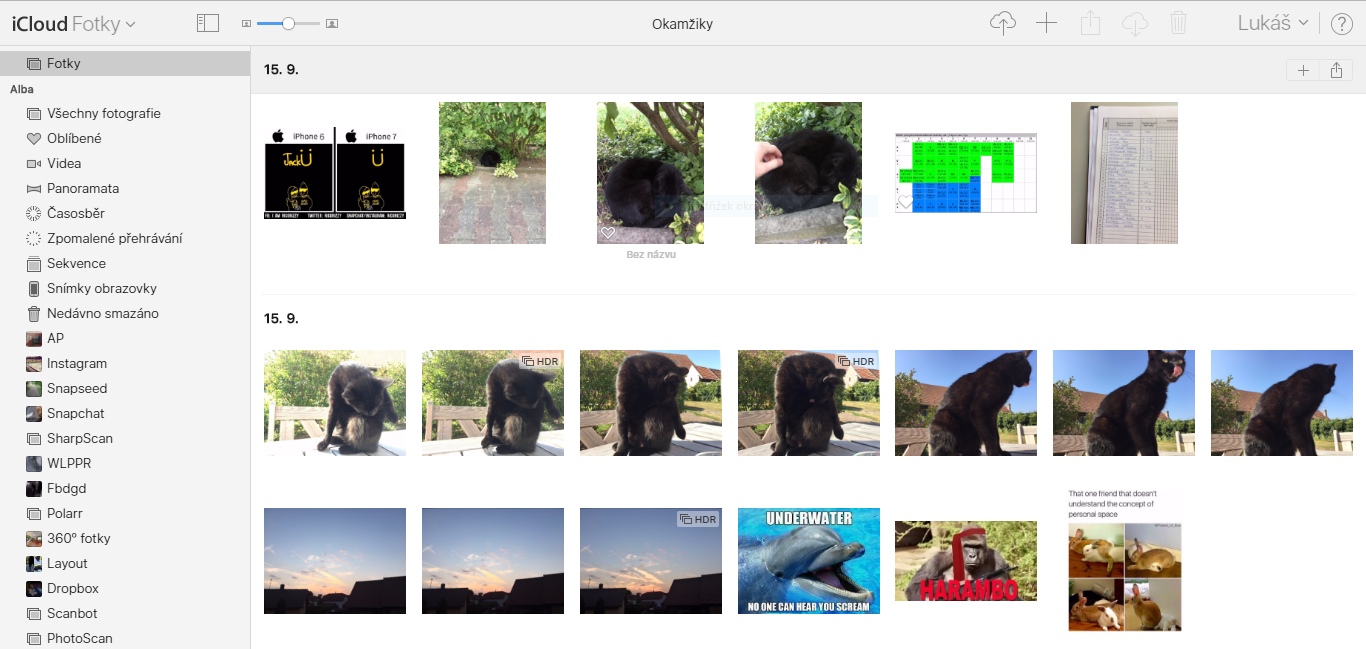1366x649 pixels.
Task: Open the Panoramata album
Action: tap(125, 188)
